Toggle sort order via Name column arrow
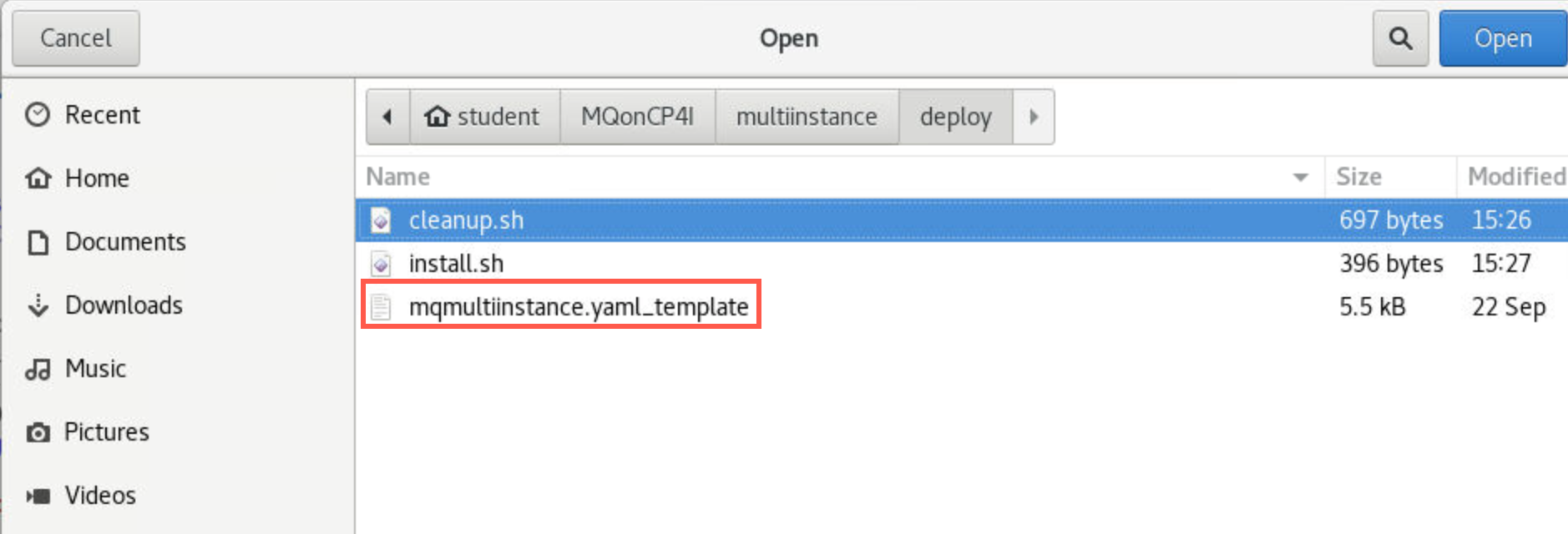Screen dimensions: 1568x534 (1300, 177)
